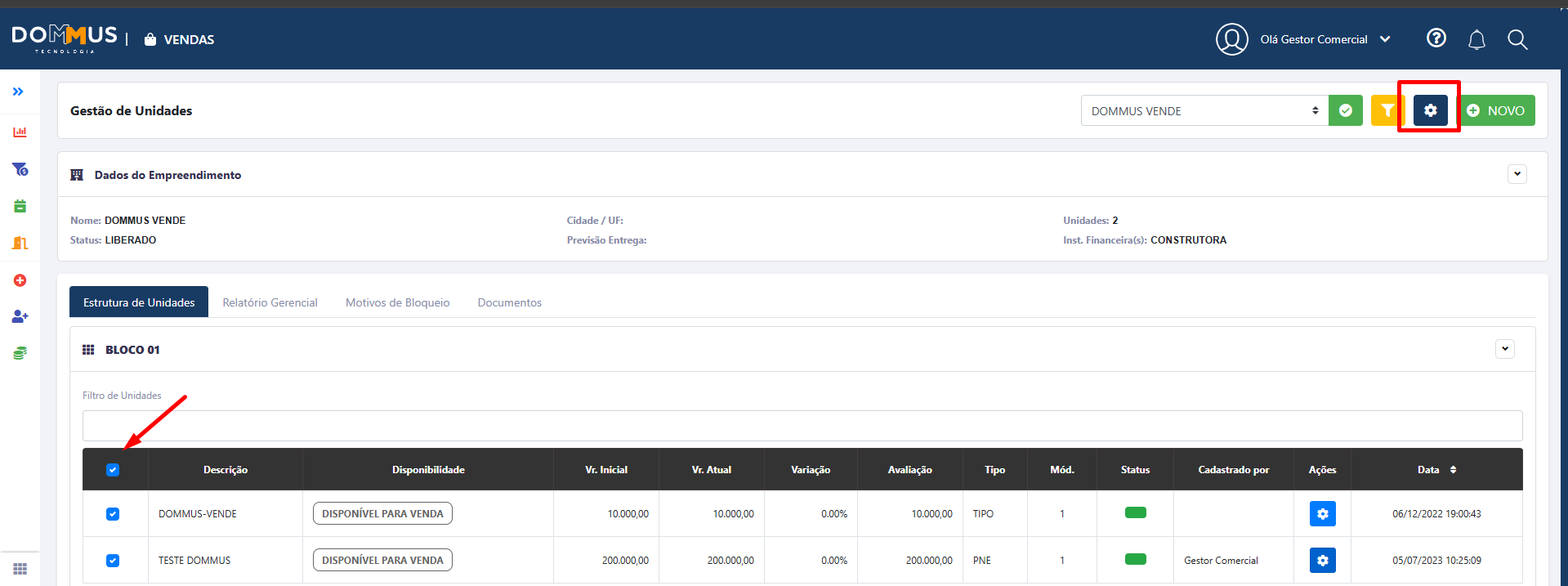
Task: Open the yellow filter button
Action: [1387, 110]
